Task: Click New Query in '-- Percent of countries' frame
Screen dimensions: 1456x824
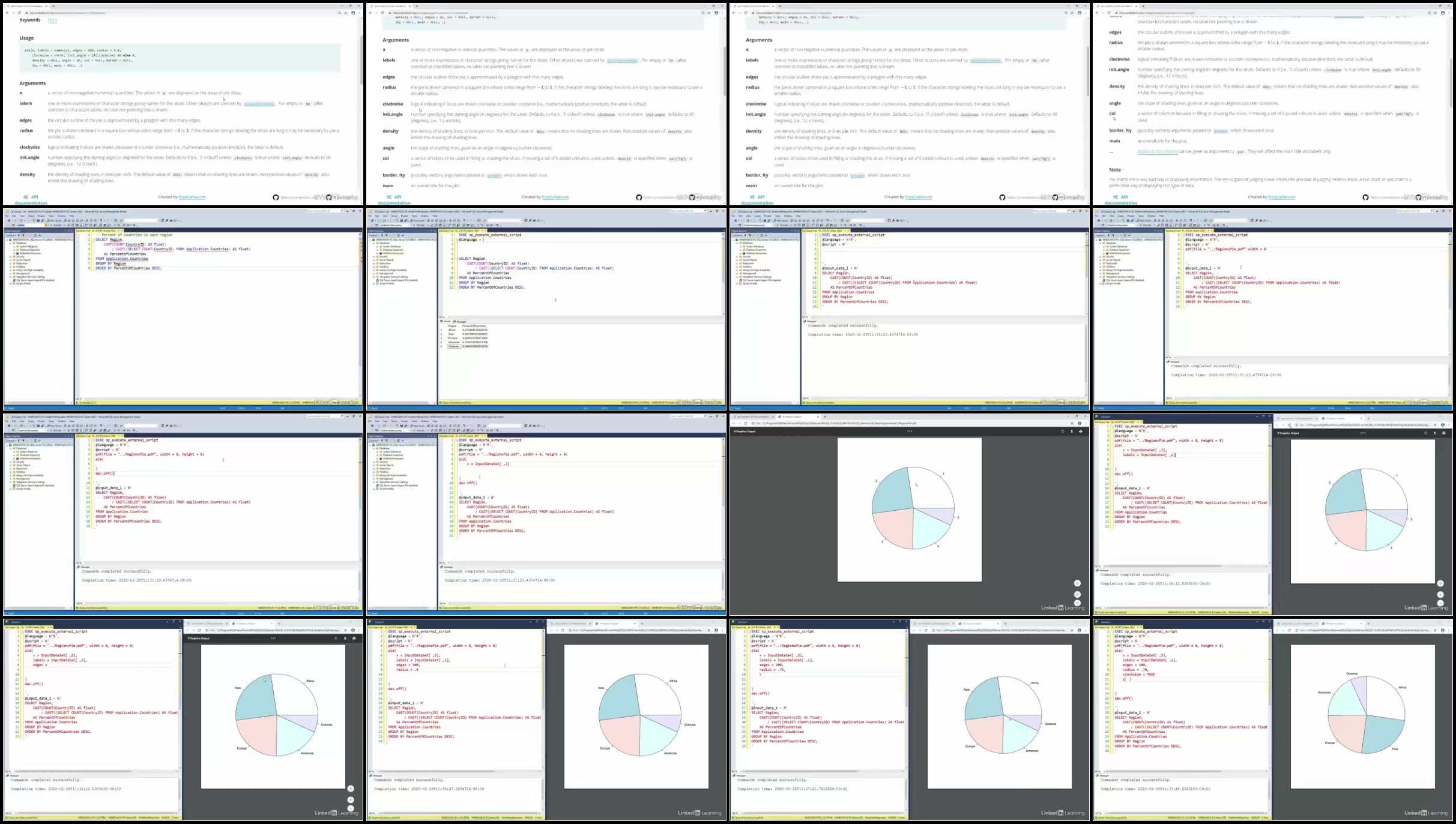Action: [x=55, y=220]
